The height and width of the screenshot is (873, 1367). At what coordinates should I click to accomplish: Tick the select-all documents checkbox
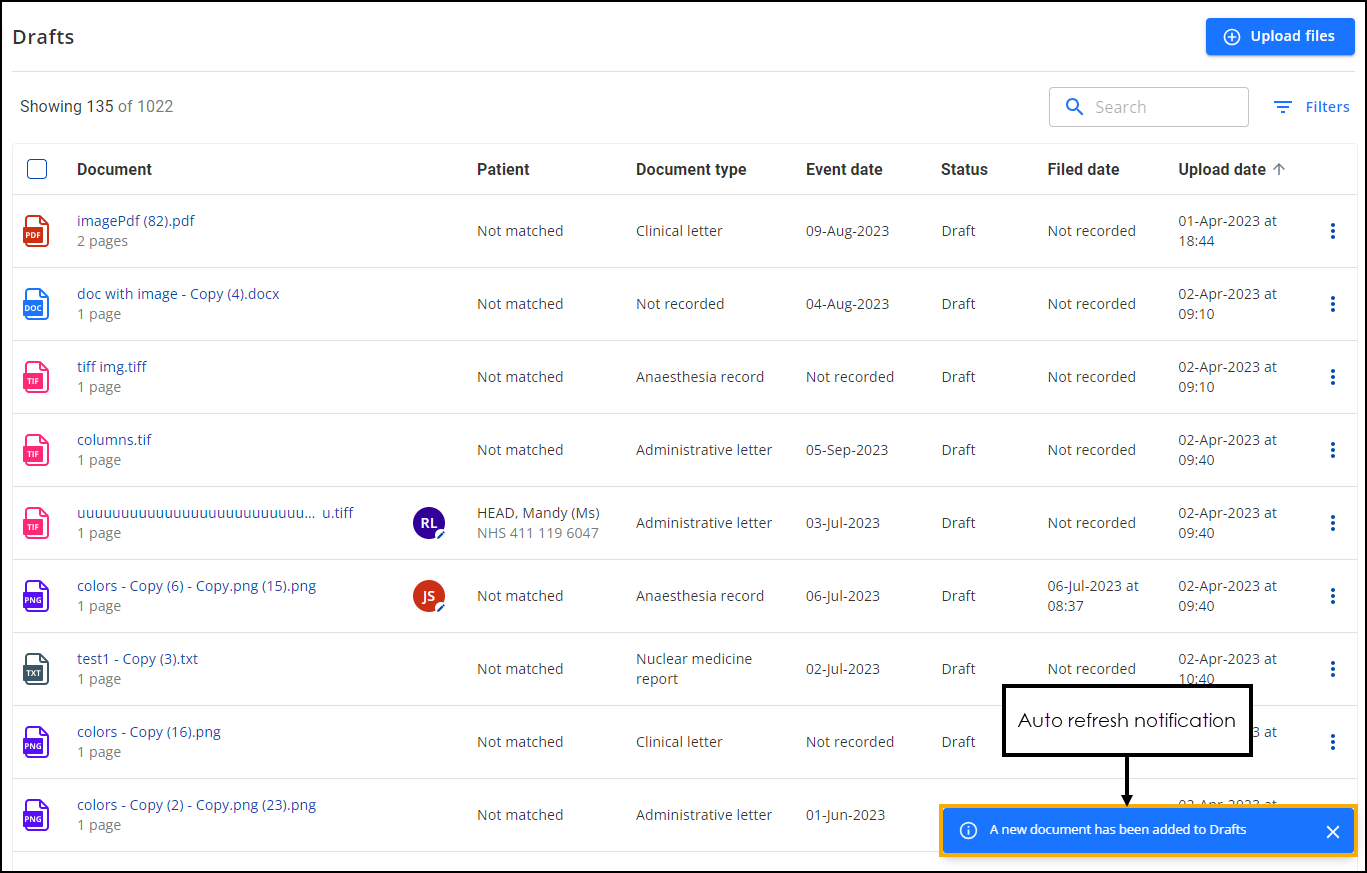(x=37, y=169)
